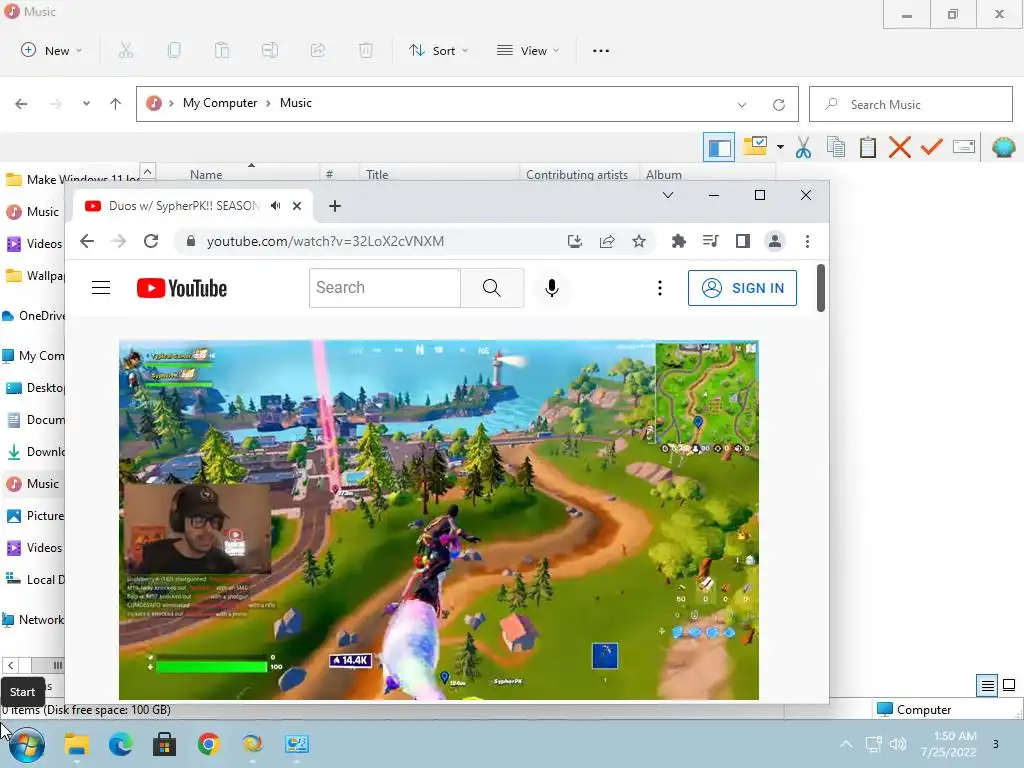Select OneDrive in navigation pane
This screenshot has height=768, width=1024.
pos(34,316)
